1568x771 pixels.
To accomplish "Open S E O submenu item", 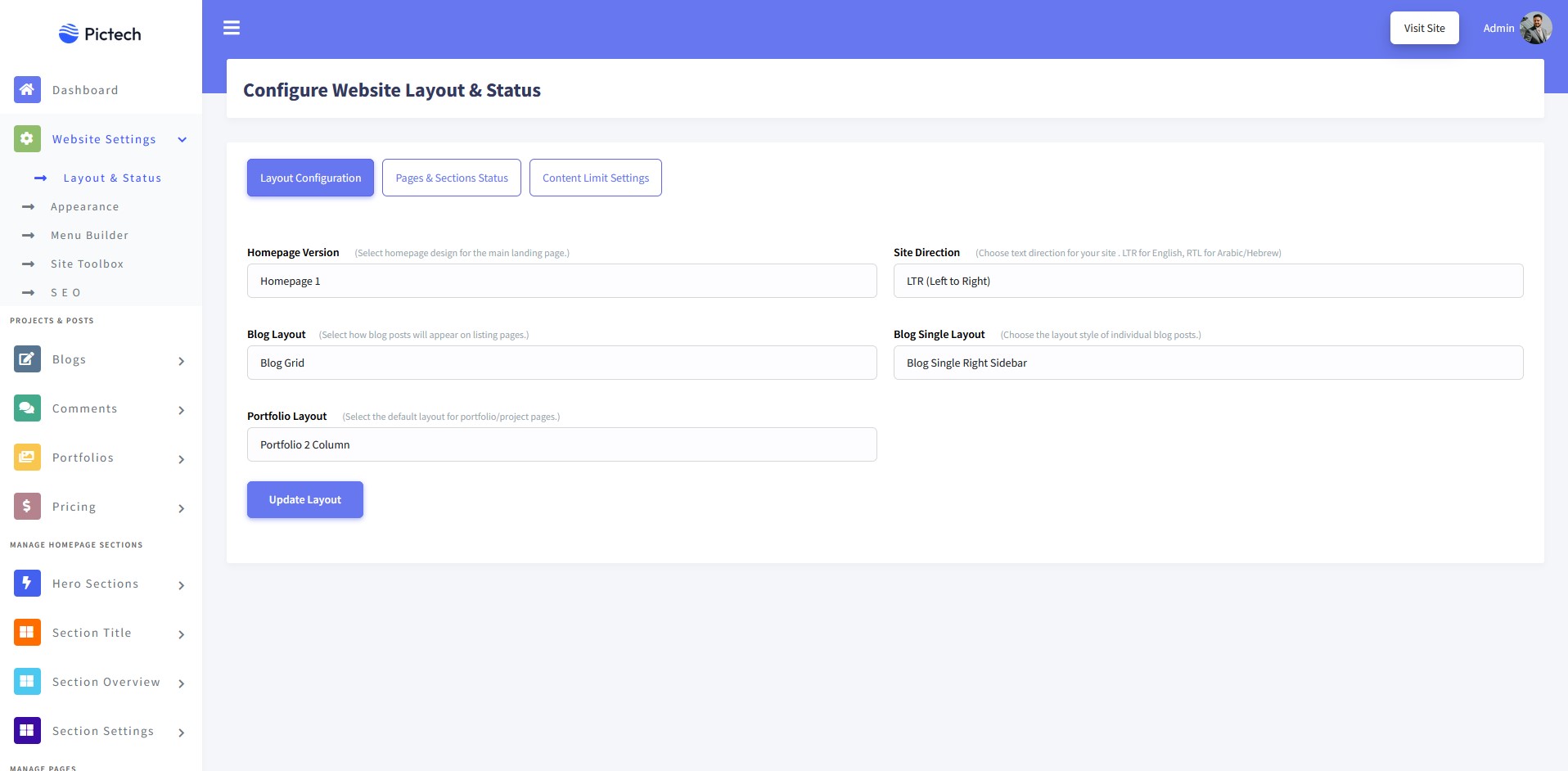I will pyautogui.click(x=65, y=292).
